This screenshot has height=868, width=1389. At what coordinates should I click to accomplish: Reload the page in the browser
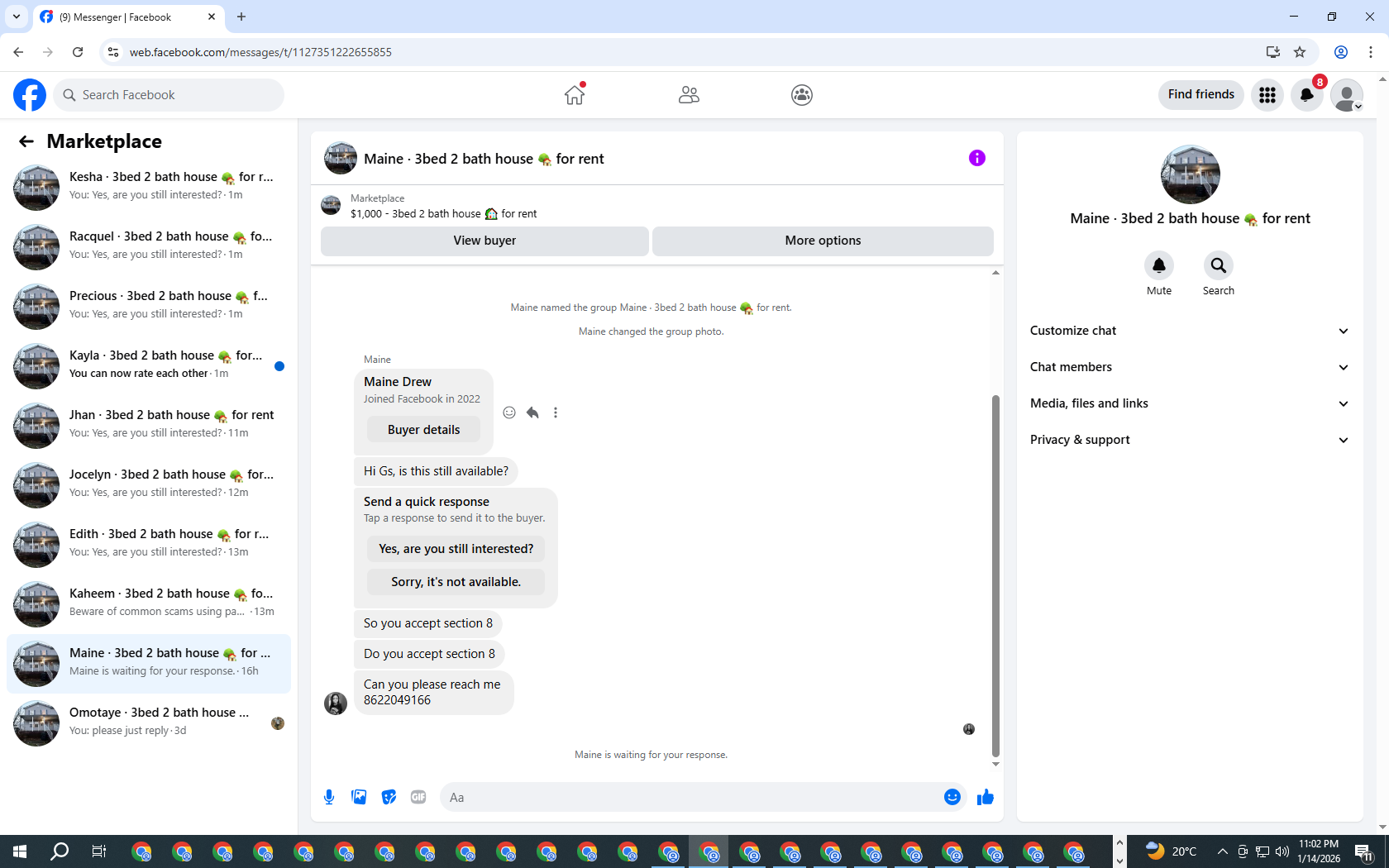(x=78, y=52)
